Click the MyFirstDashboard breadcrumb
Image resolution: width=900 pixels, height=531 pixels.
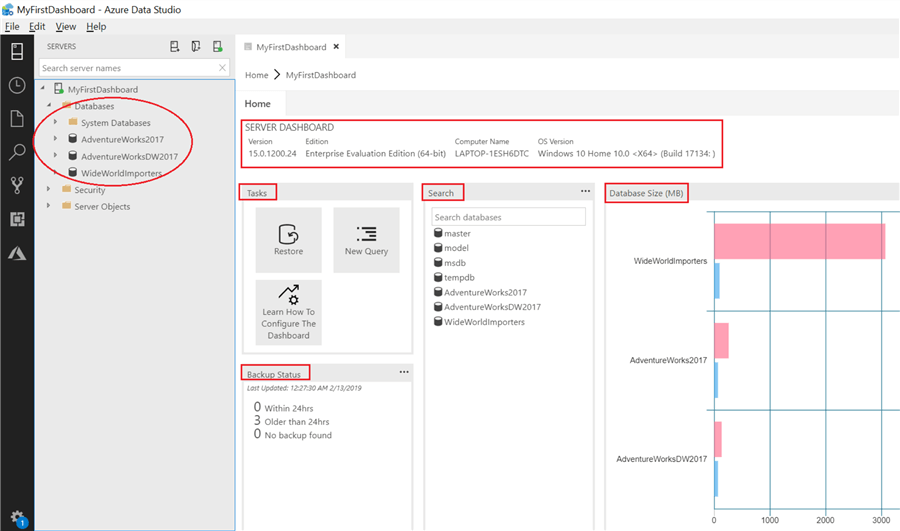(x=321, y=75)
